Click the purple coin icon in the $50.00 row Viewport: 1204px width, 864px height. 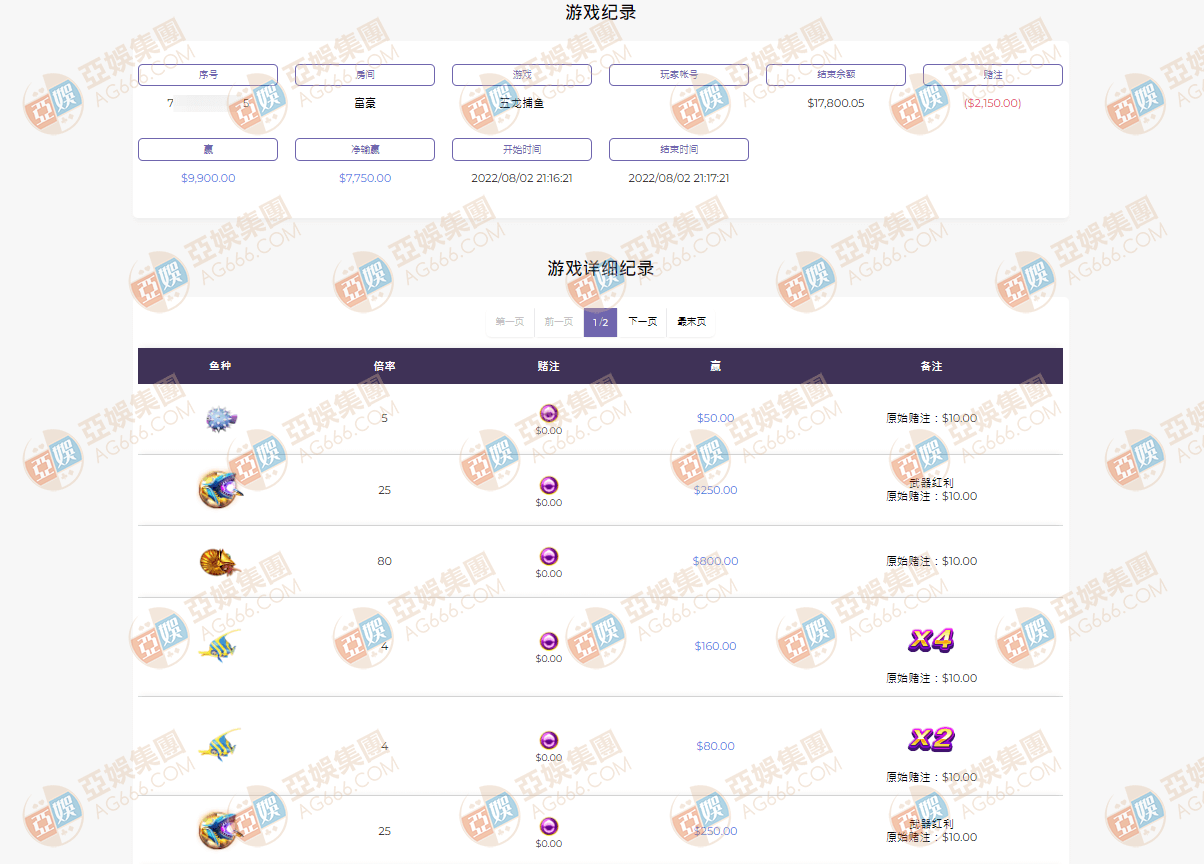(548, 413)
